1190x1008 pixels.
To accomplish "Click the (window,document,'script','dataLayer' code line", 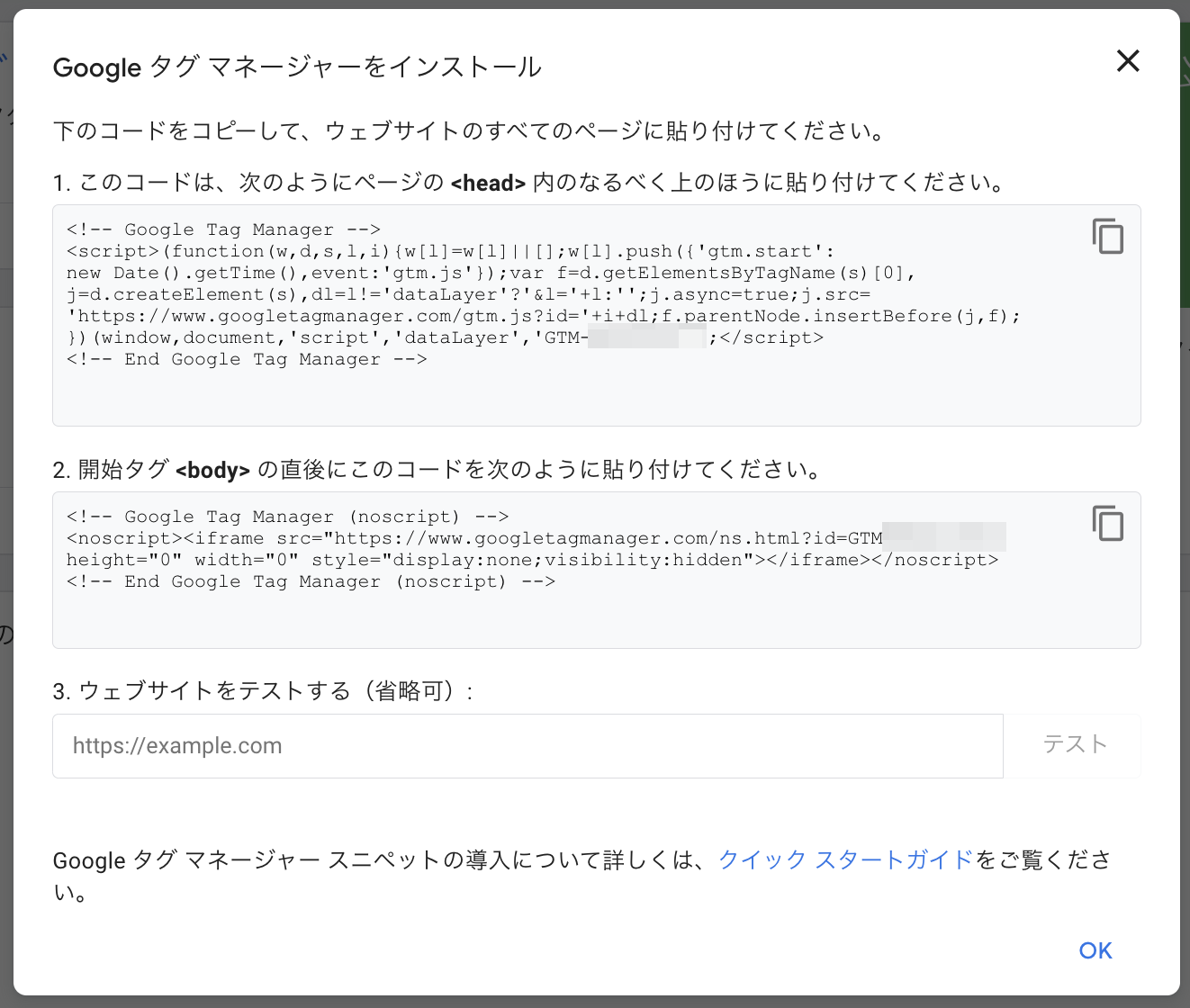I will point(445,337).
